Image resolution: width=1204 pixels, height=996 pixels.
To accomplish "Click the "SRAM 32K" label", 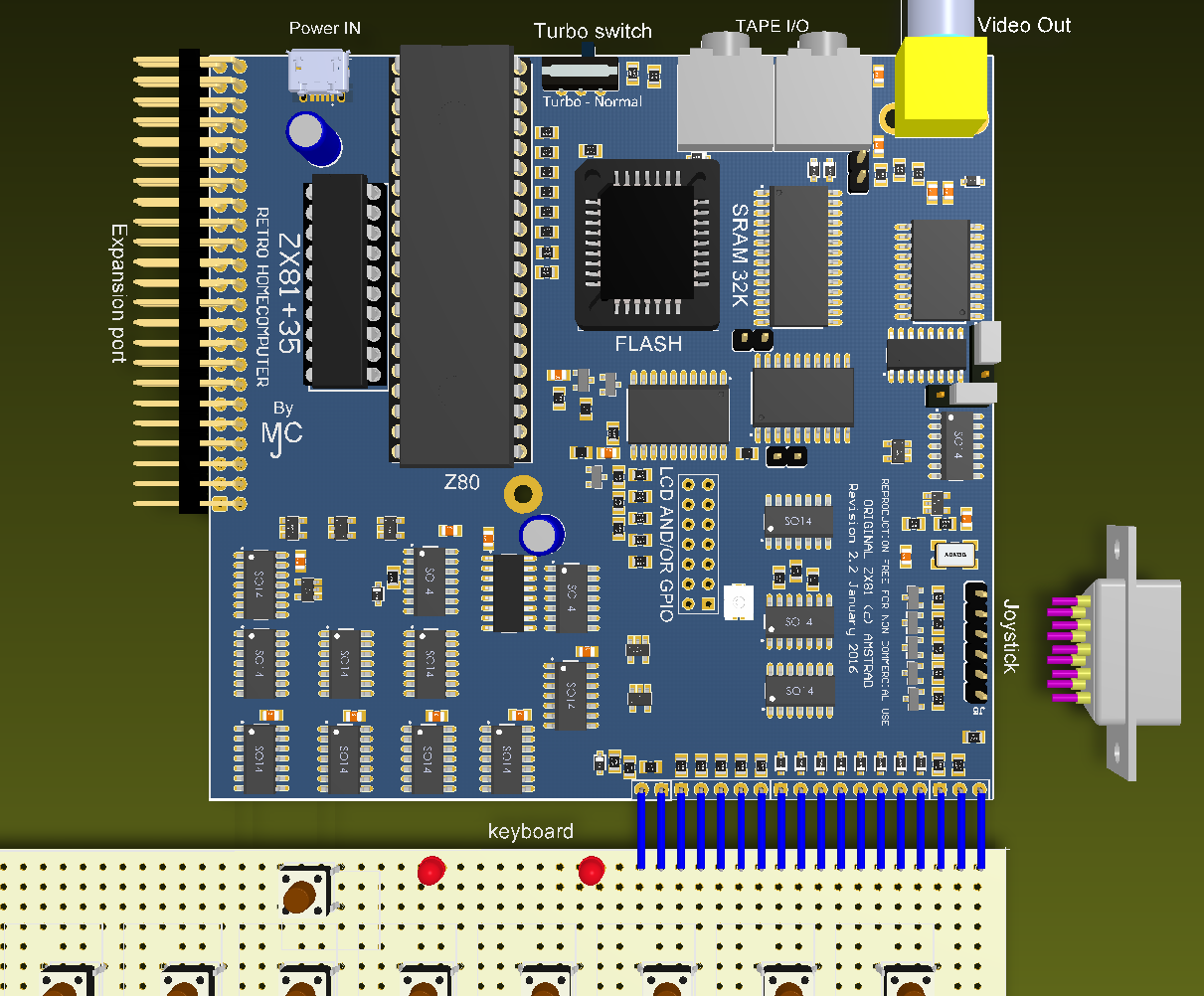I will 741,254.
